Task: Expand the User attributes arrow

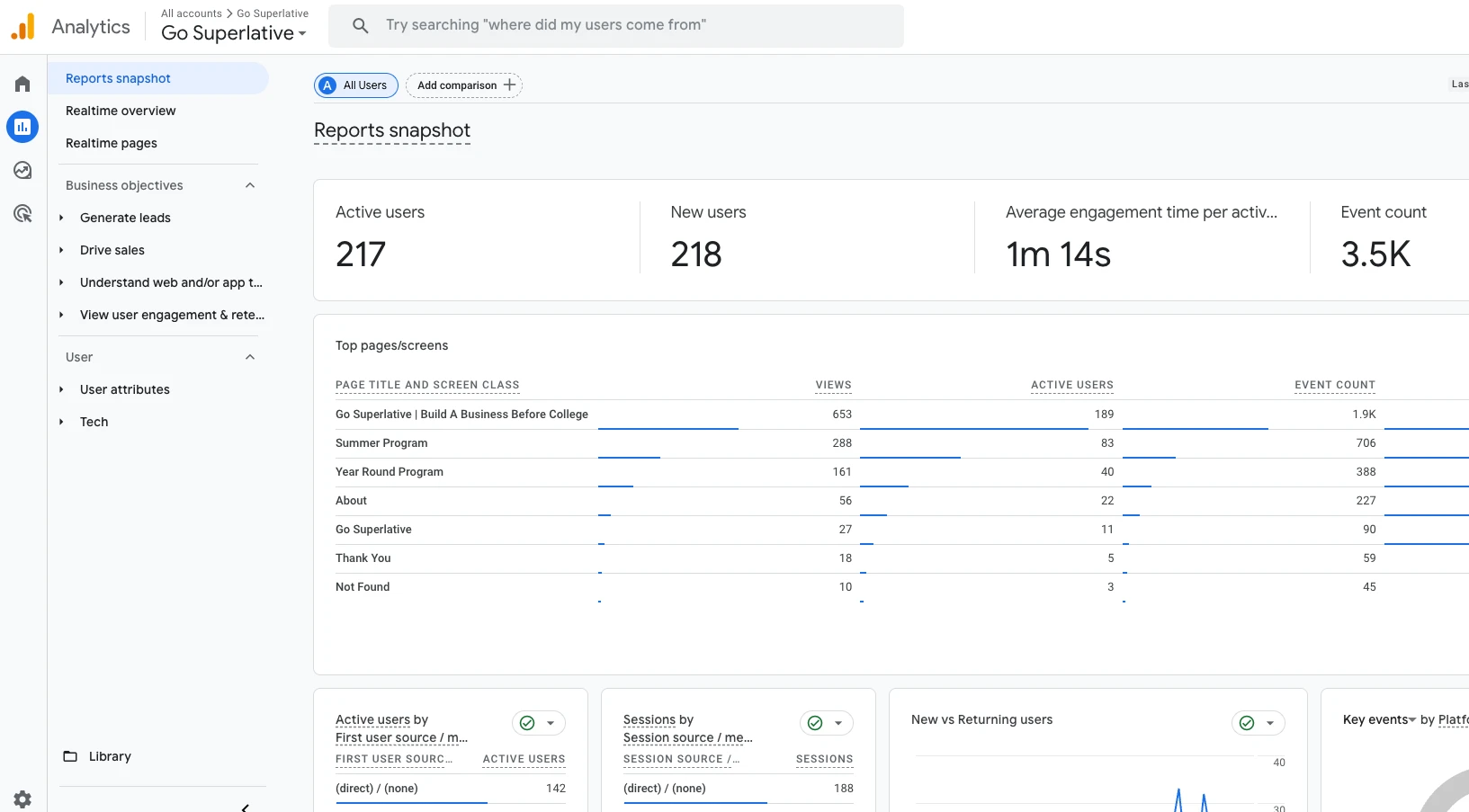Action: pyautogui.click(x=61, y=389)
